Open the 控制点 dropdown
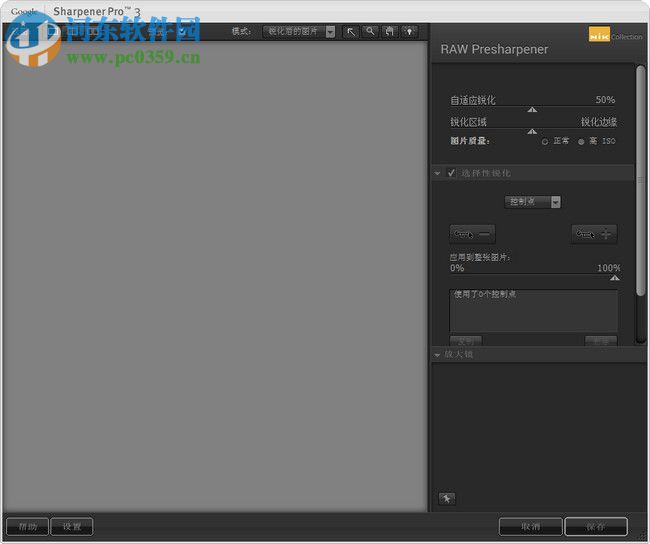 [533, 202]
